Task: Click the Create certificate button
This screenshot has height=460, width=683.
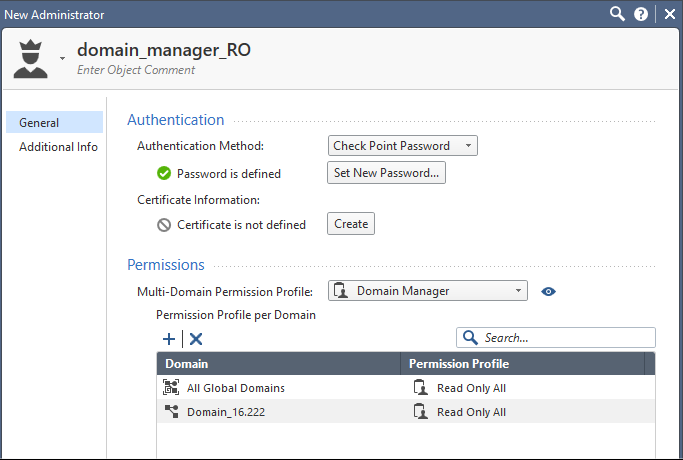Action: pyautogui.click(x=351, y=224)
